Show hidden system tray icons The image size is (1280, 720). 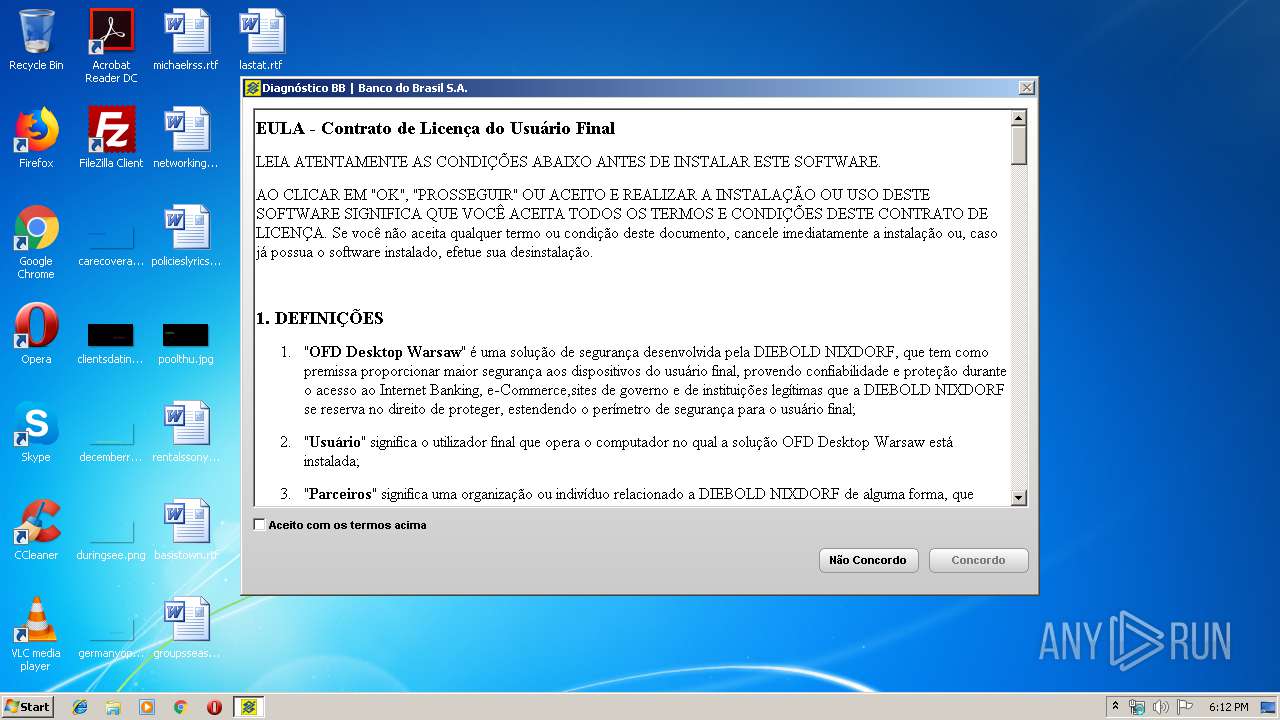pos(1115,706)
